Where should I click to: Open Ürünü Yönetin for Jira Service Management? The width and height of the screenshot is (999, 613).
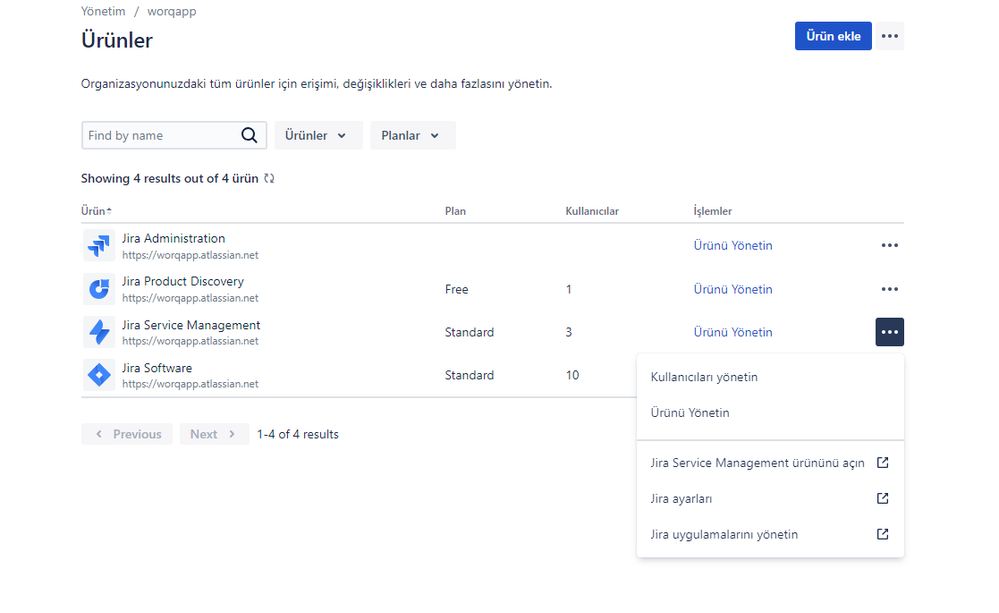[x=733, y=332]
